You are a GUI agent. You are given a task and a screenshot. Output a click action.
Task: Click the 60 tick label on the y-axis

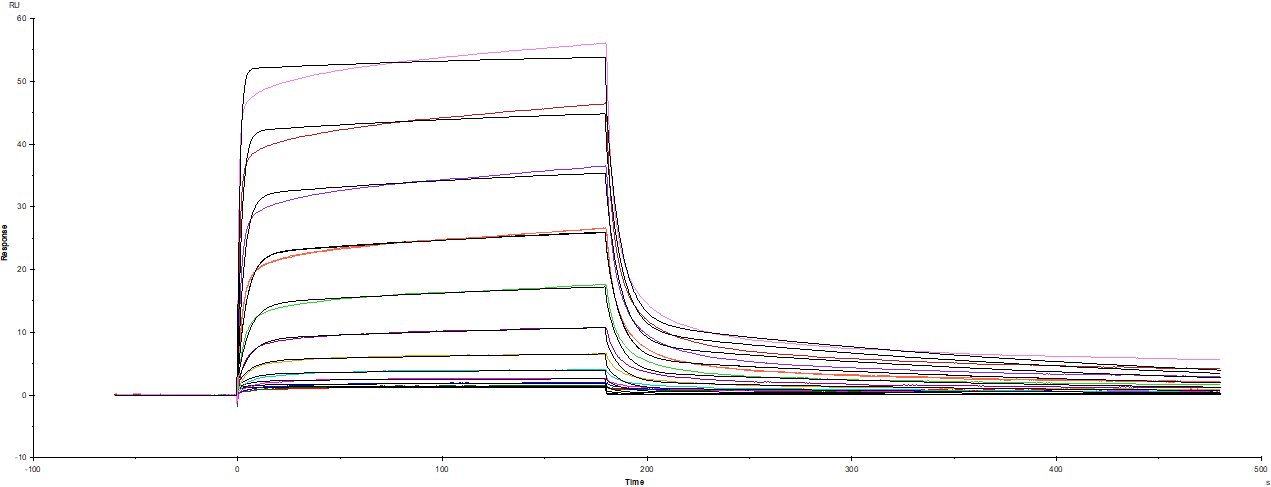(x=20, y=19)
